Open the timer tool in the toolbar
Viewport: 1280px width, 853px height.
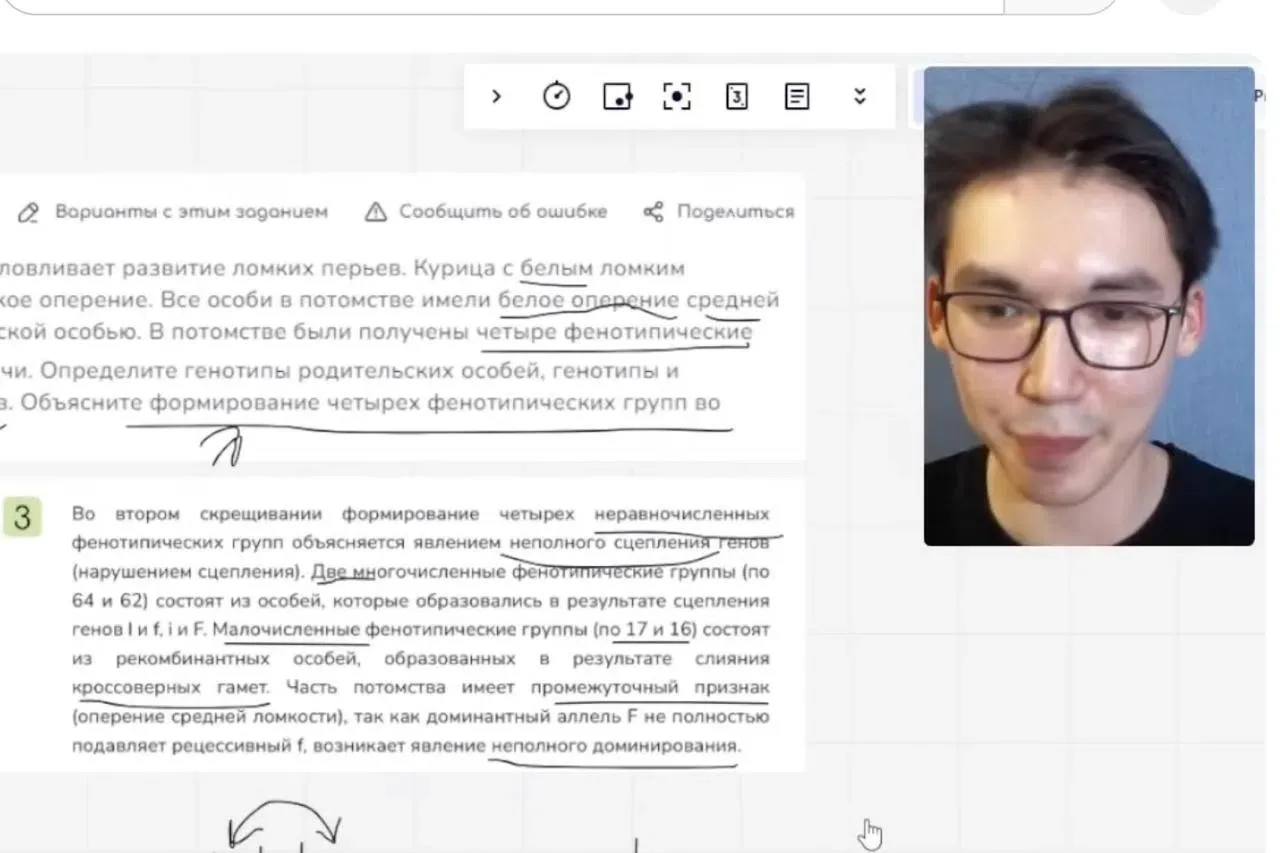[556, 96]
